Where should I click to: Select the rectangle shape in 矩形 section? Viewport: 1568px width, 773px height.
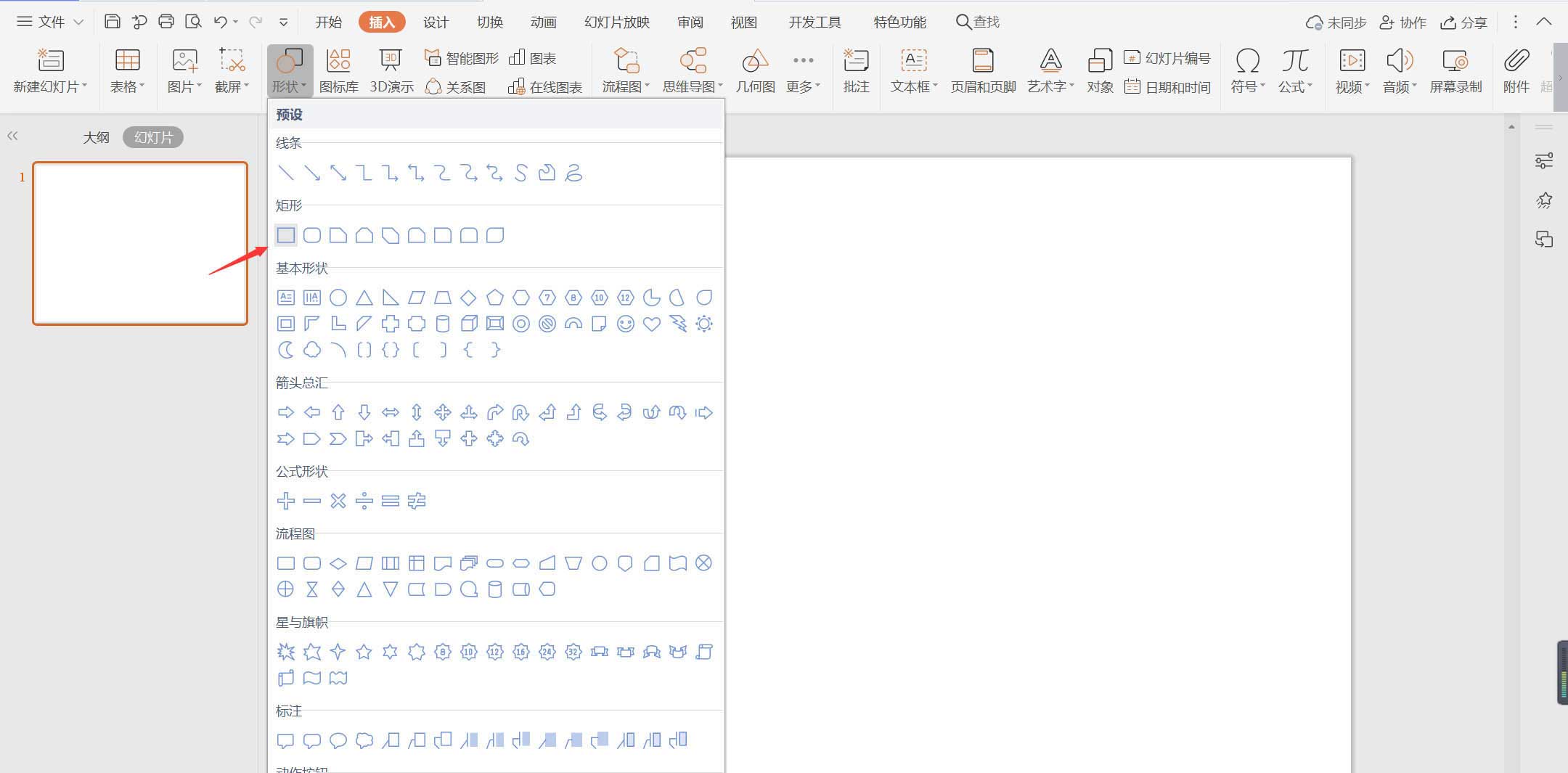click(286, 235)
